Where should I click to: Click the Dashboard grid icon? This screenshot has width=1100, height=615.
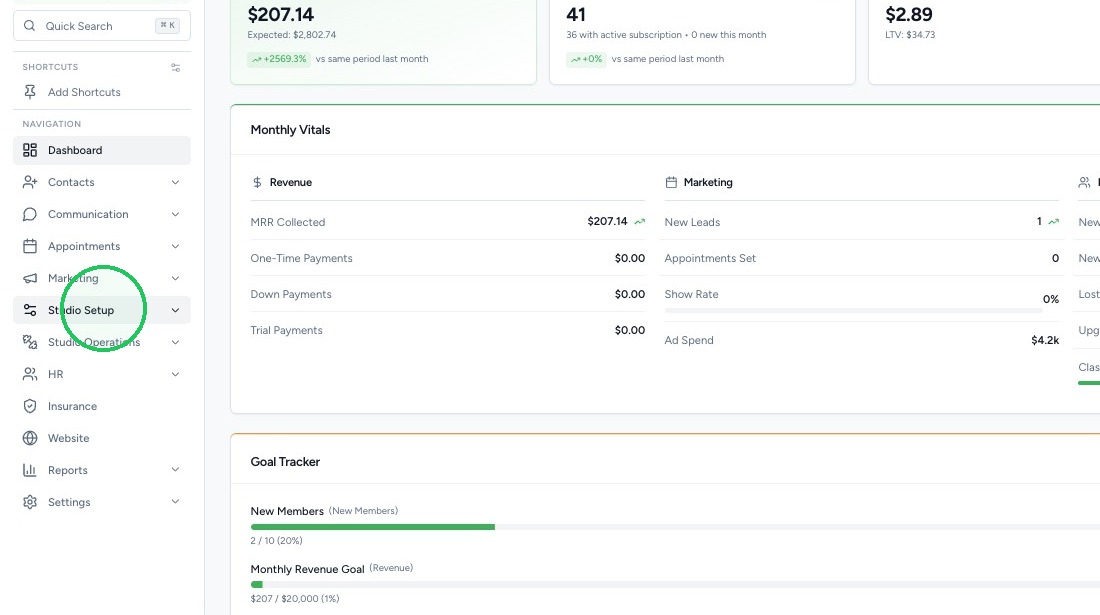29,150
